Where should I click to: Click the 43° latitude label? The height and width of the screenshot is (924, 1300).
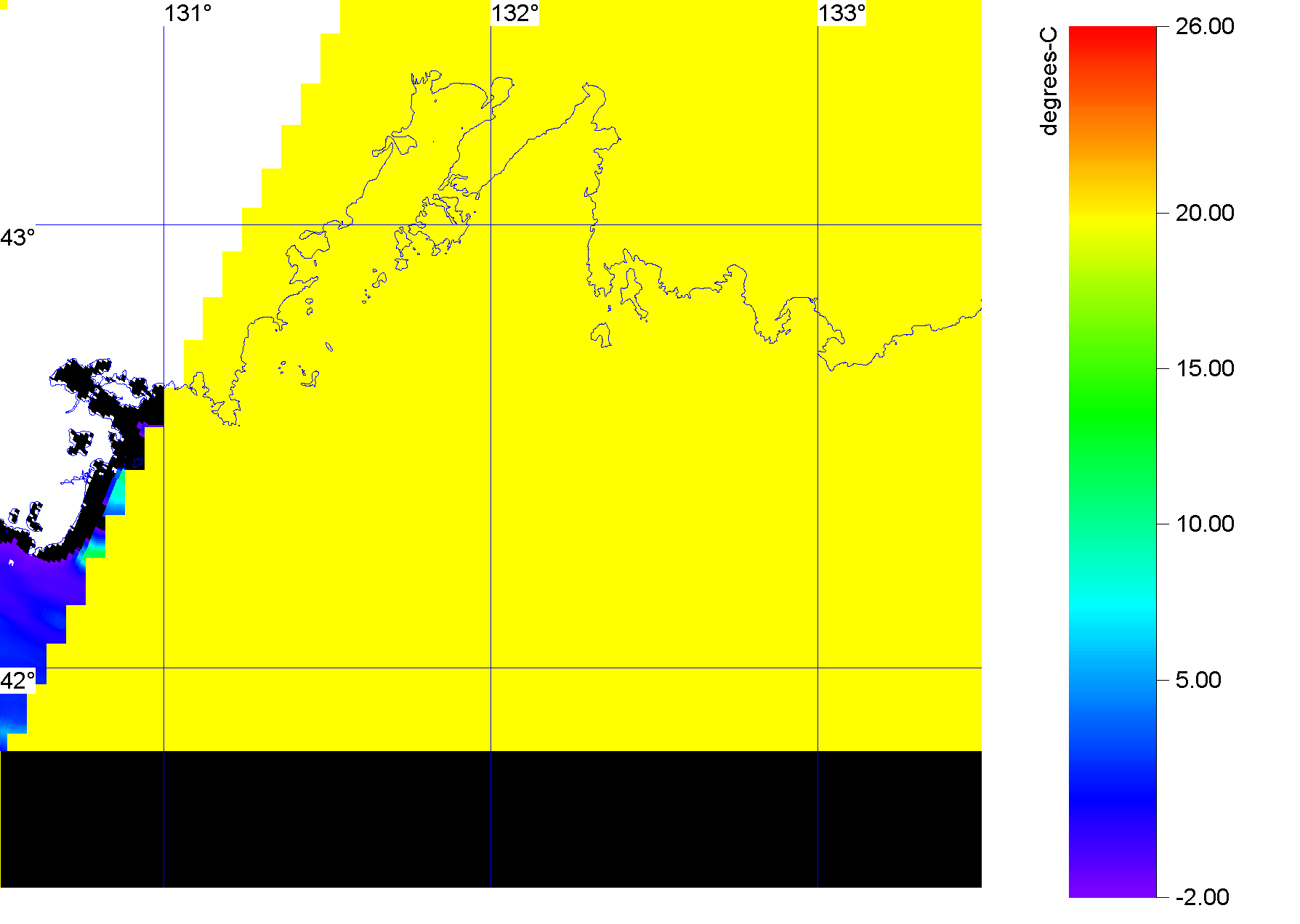17,238
